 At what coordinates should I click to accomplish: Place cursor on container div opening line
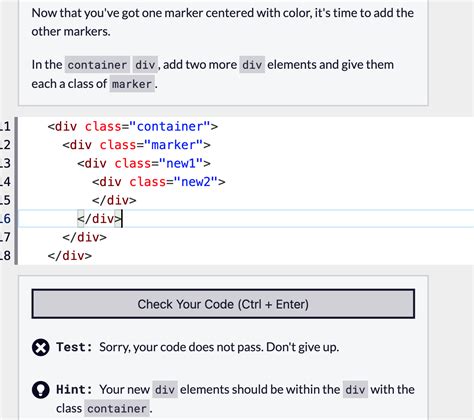(133, 127)
